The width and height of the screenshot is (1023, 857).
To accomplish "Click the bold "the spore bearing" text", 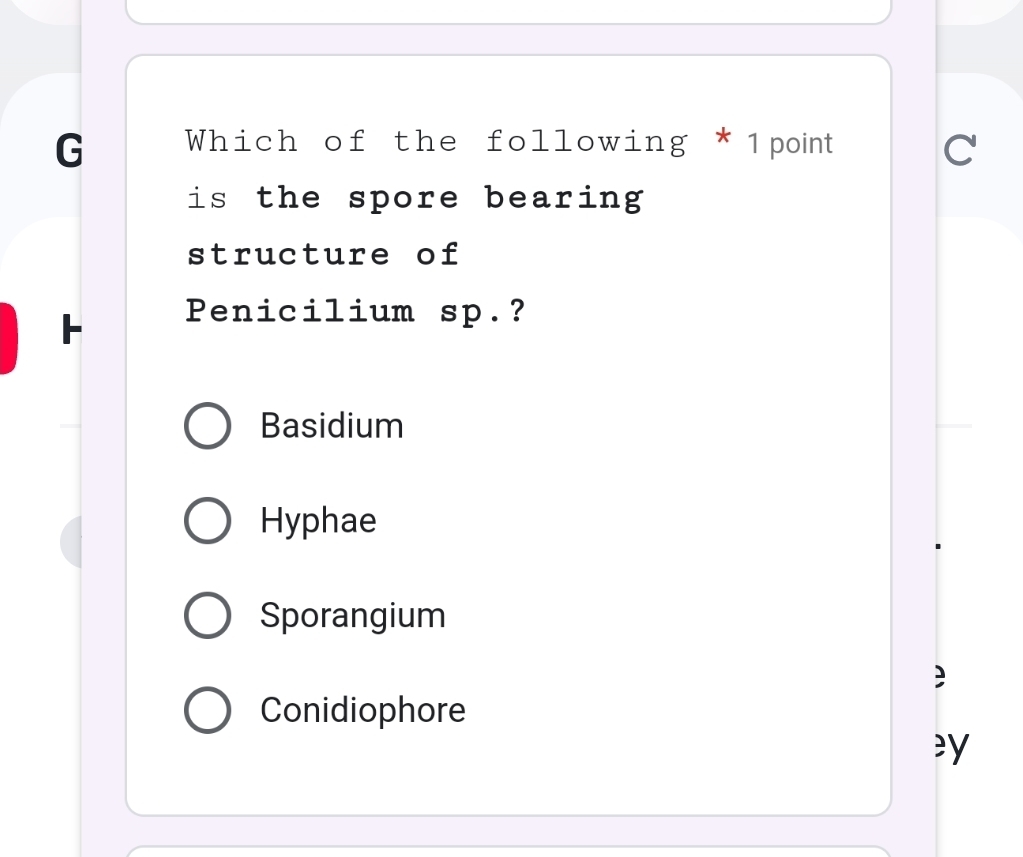I will 450,198.
